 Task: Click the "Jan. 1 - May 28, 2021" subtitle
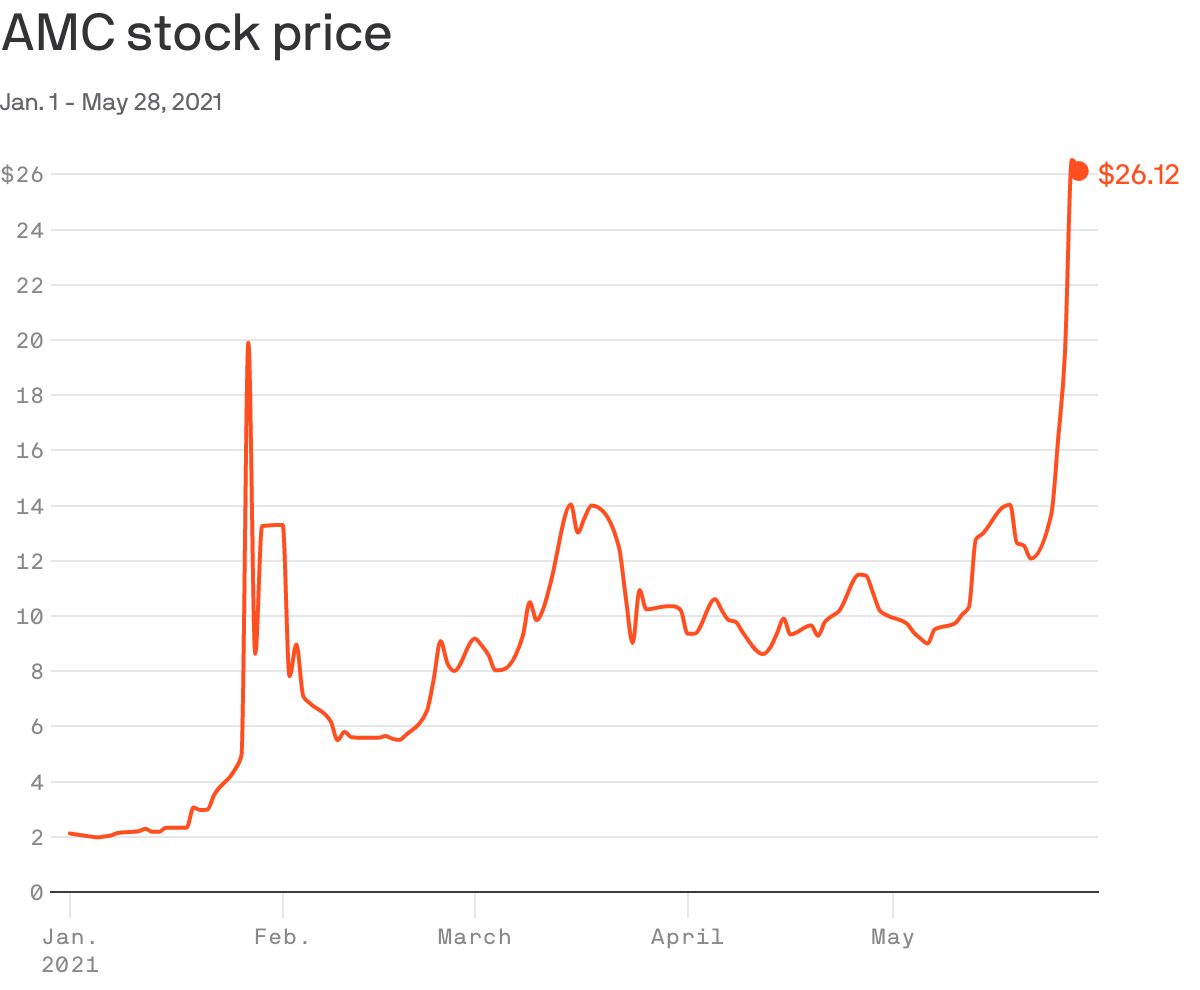(x=111, y=102)
